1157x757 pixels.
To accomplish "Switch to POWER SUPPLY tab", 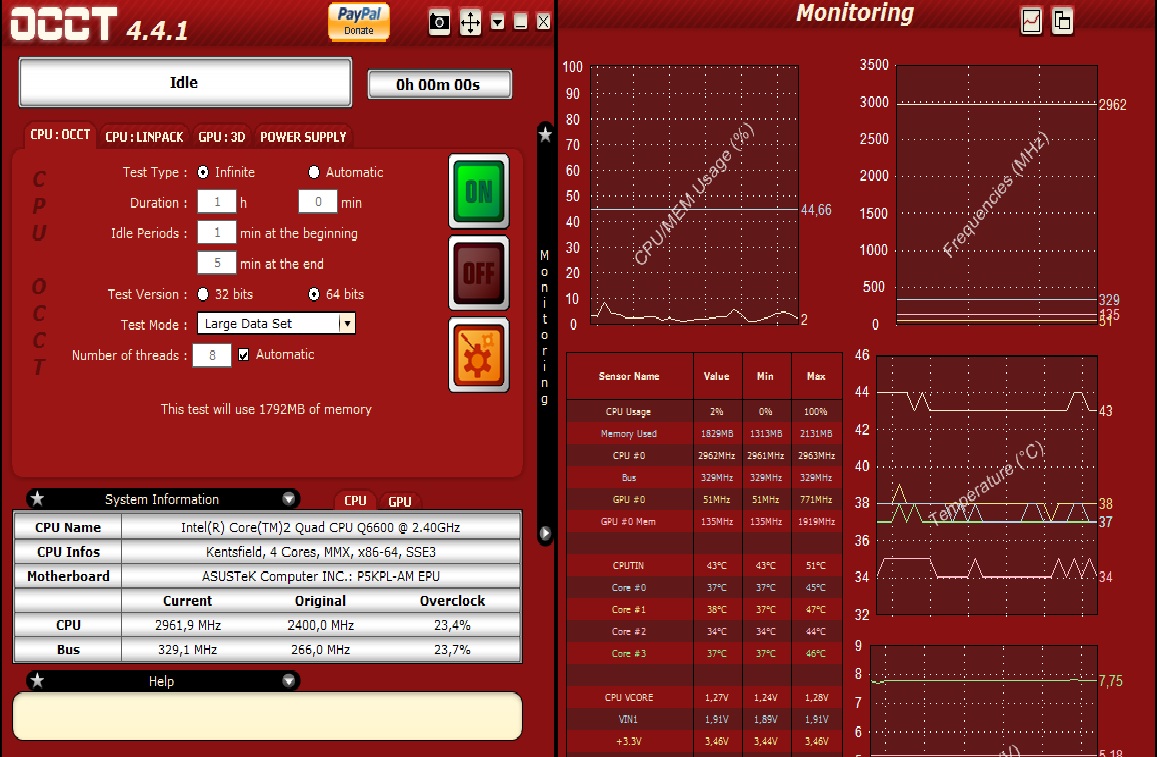I will (x=303, y=136).
